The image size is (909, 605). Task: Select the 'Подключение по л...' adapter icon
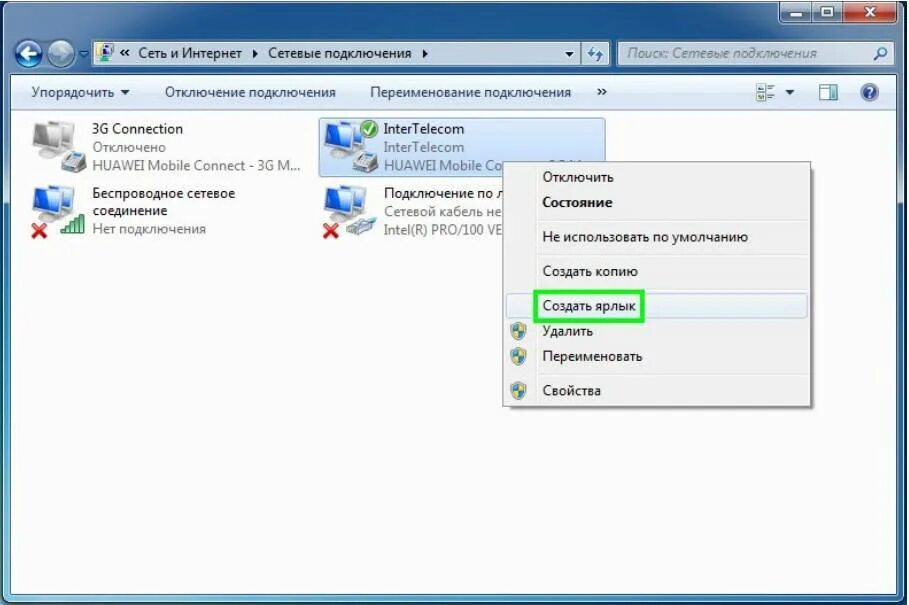click(x=350, y=211)
